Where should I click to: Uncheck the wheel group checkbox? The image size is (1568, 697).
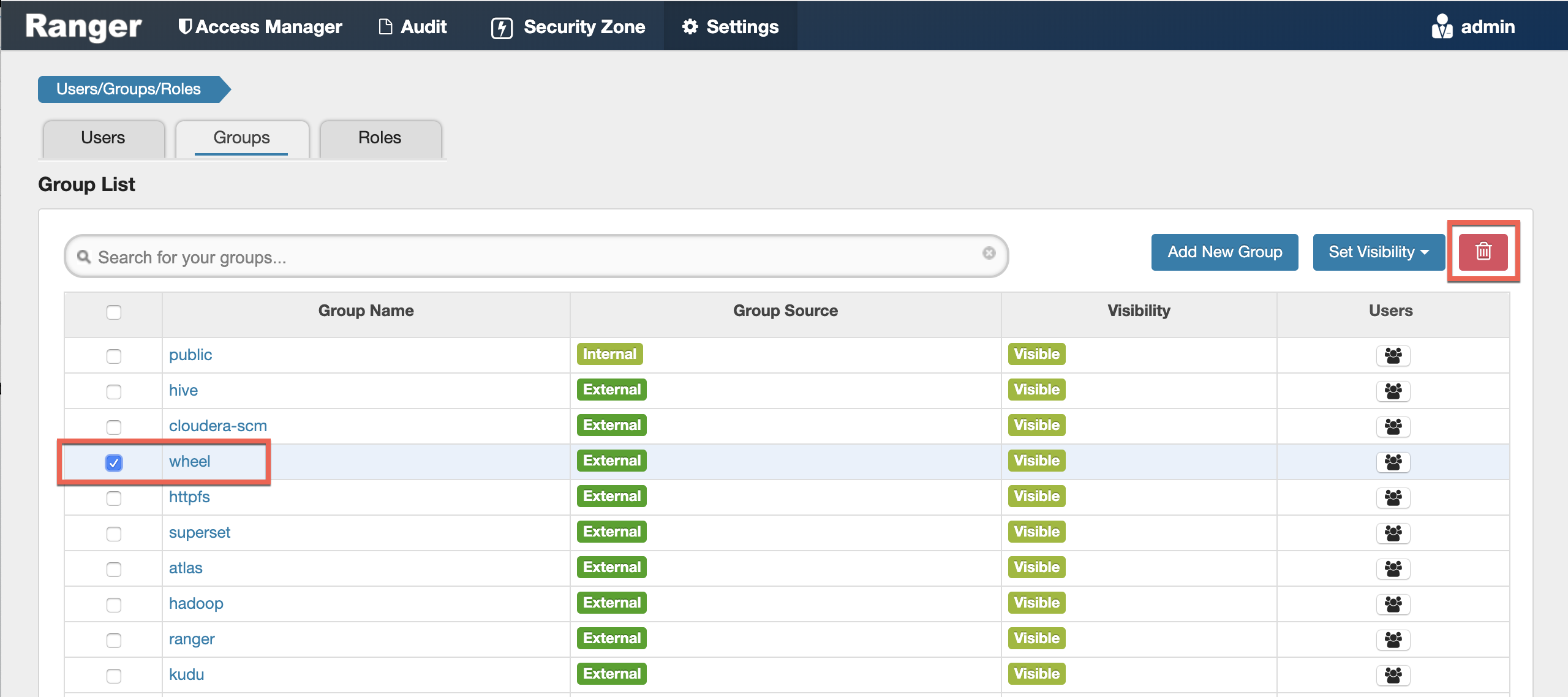114,462
